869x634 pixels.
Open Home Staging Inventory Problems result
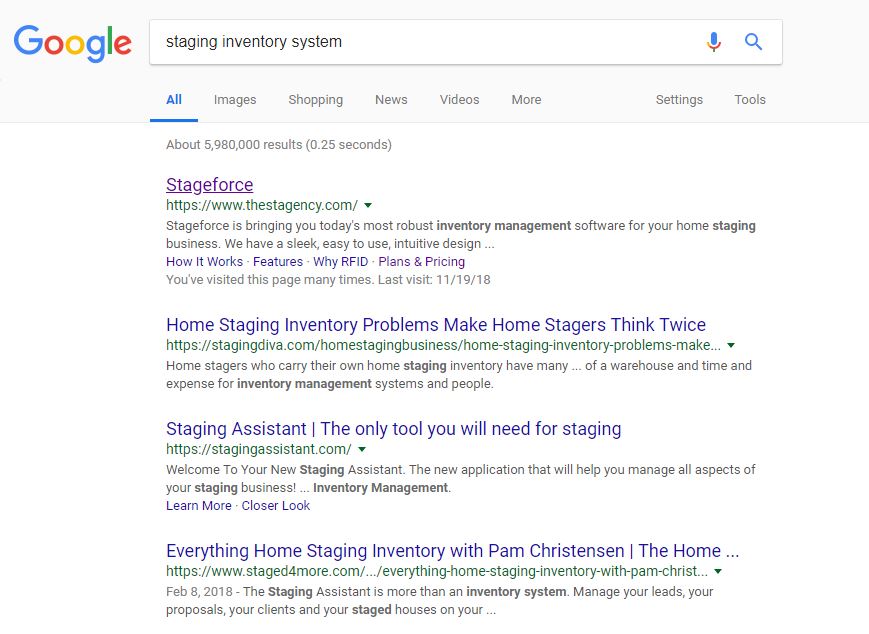coord(436,325)
